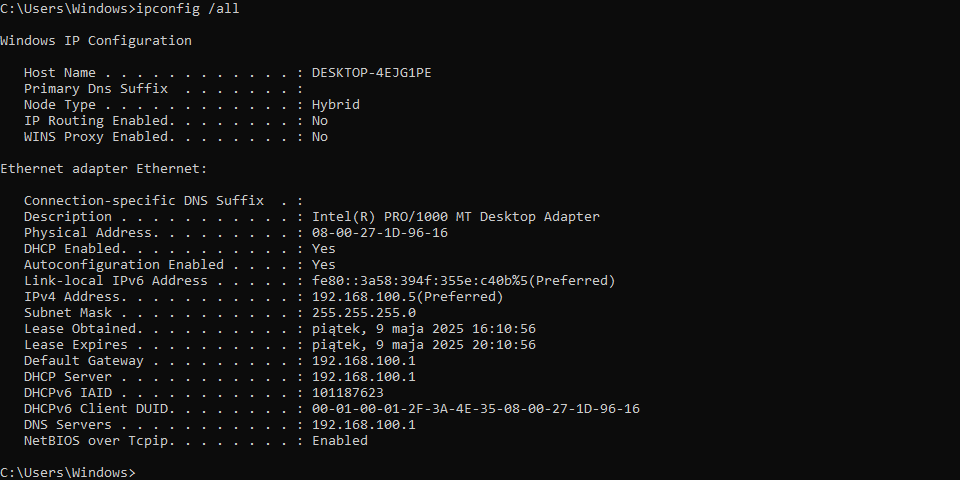Click the NetBIOS over Tcpip Enabled value
The width and height of the screenshot is (960, 480).
tap(340, 441)
